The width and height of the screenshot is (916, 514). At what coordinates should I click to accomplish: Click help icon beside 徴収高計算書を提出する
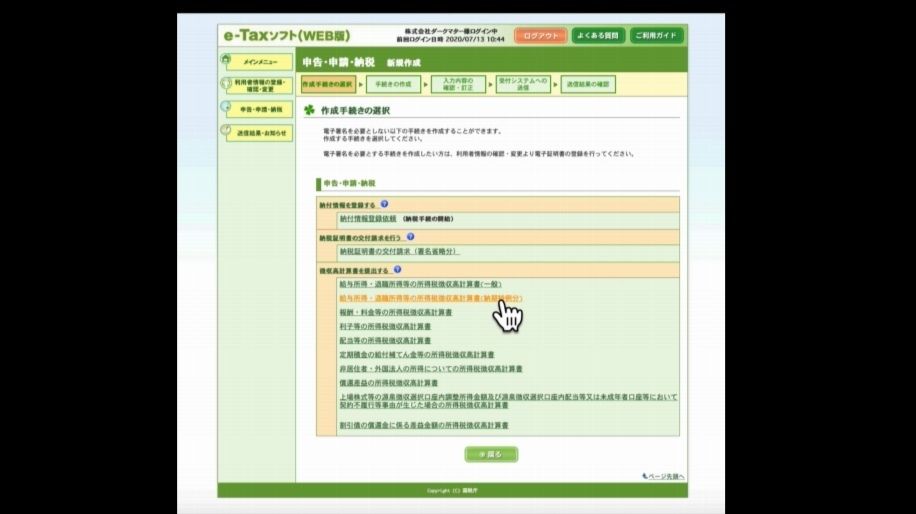coord(397,270)
